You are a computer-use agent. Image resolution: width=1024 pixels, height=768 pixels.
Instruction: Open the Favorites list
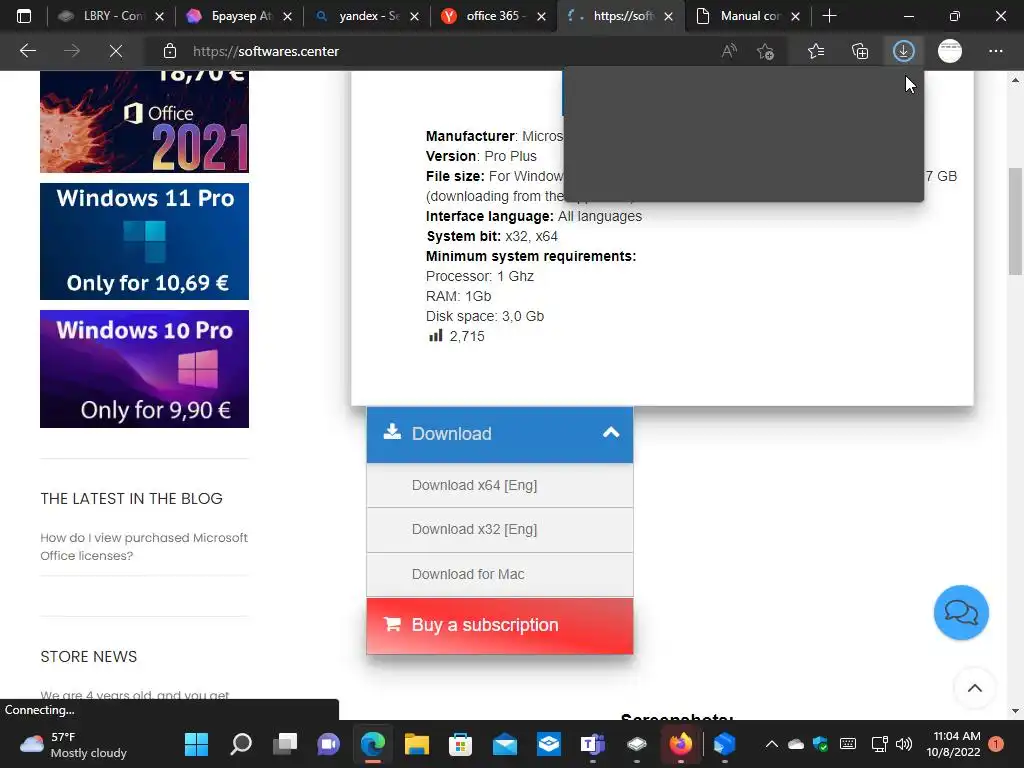816,51
